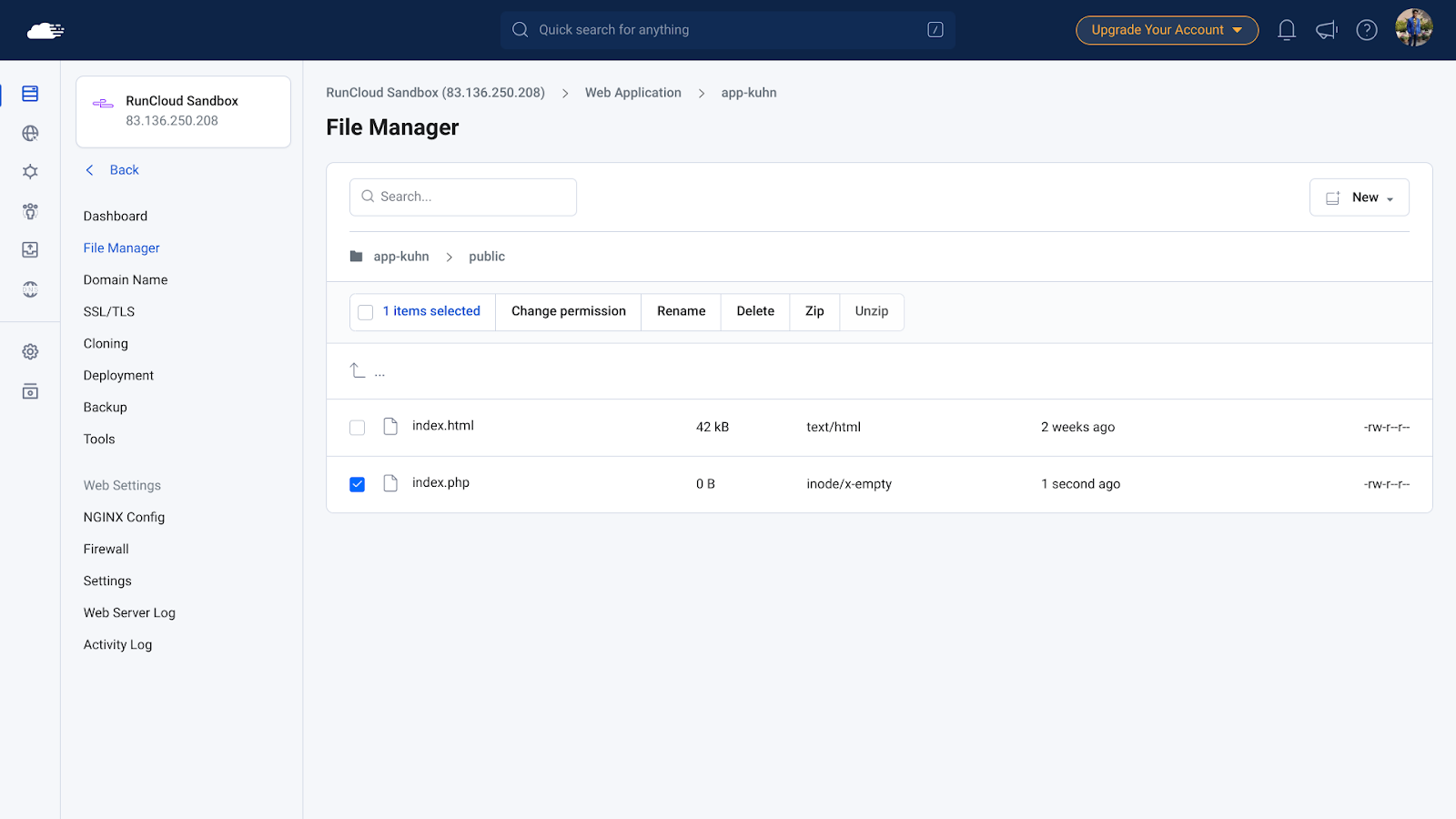Open the settings gear icon in sidebar
Screen dimensions: 1456x819
(30, 351)
